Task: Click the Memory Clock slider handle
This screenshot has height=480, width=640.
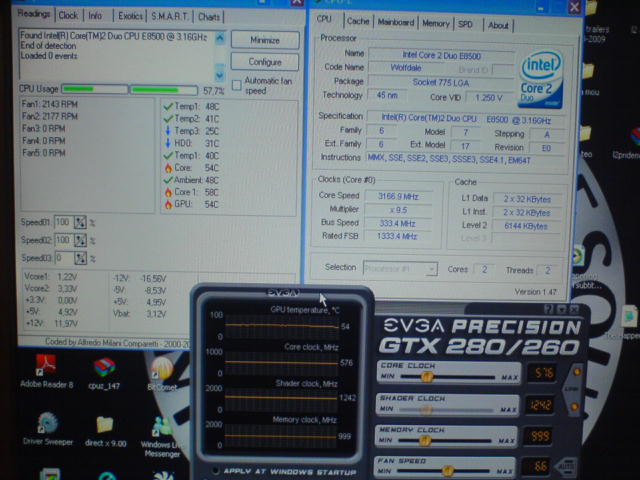Action: (x=424, y=440)
